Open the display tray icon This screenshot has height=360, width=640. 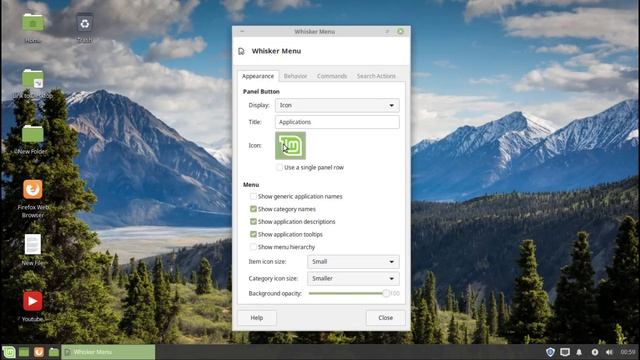565,352
